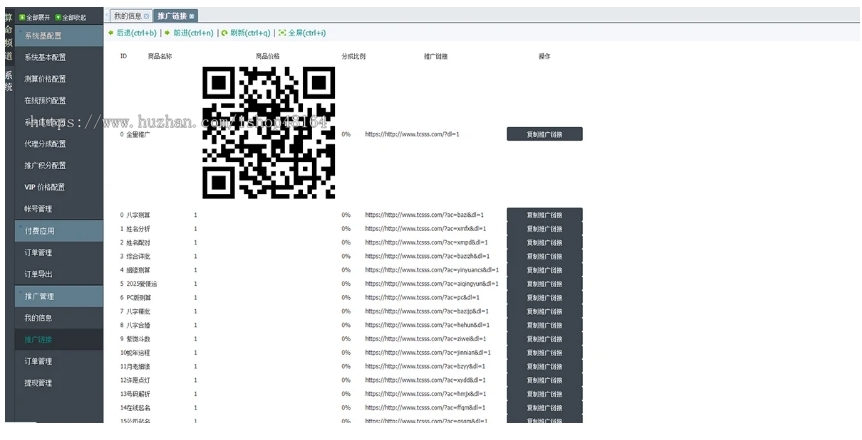Copy the promotion link for 全量推广
The height and width of the screenshot is (440, 862).
pos(544,134)
